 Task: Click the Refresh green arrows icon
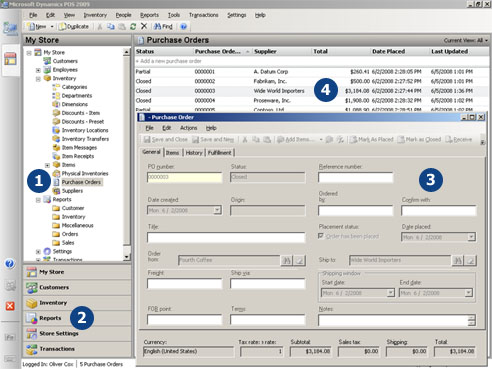click(x=133, y=26)
